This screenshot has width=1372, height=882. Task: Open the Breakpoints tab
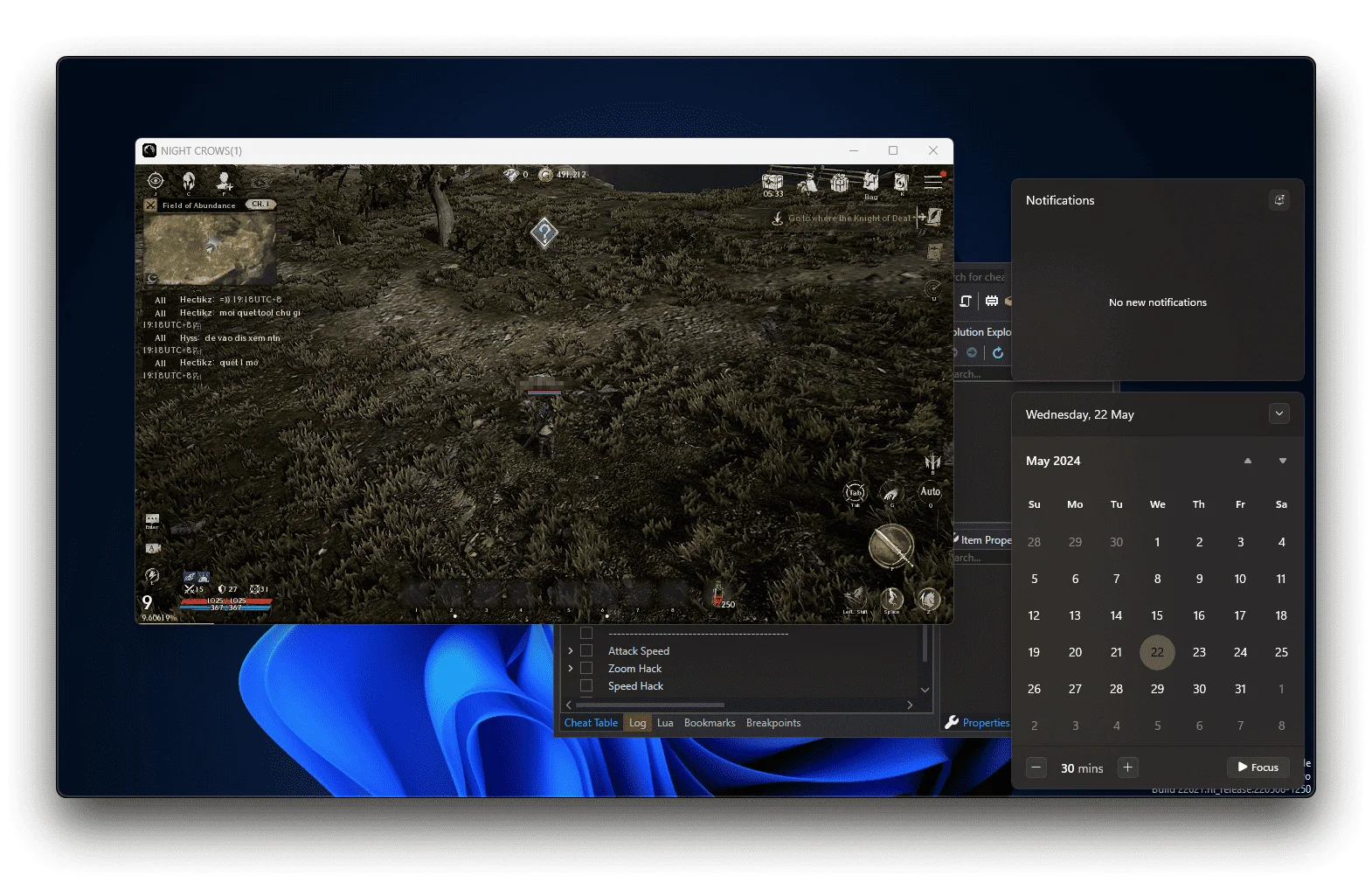click(773, 723)
